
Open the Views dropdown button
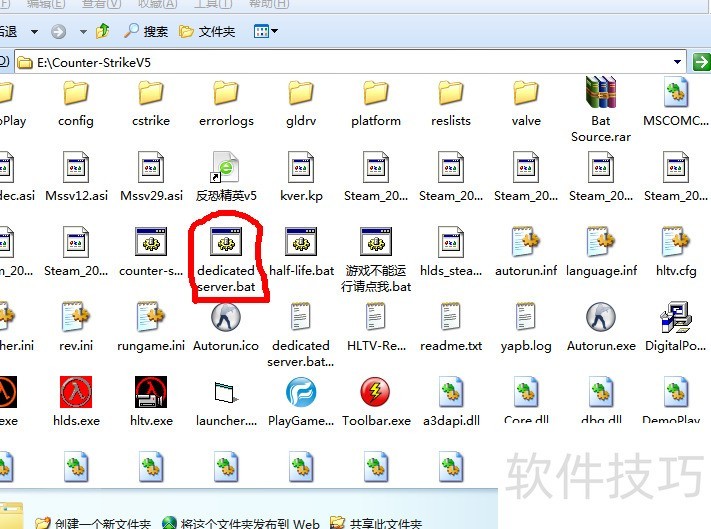click(266, 31)
